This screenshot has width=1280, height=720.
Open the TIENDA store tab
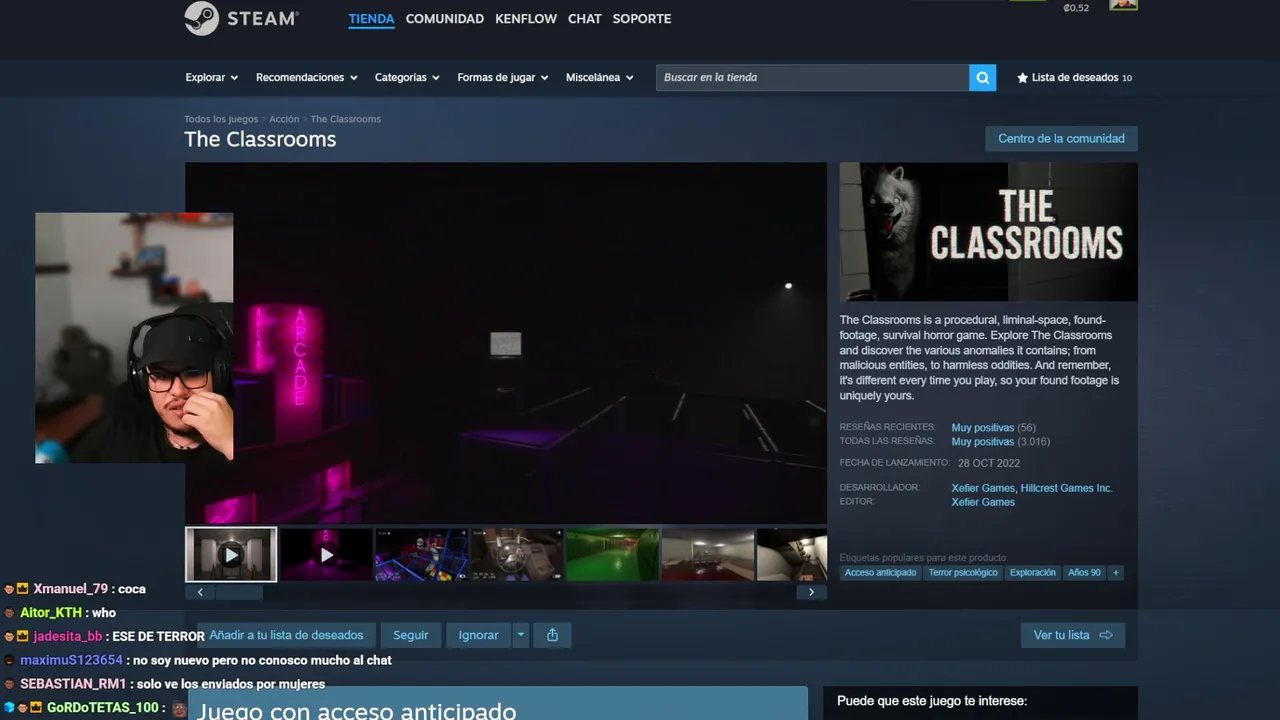371,19
